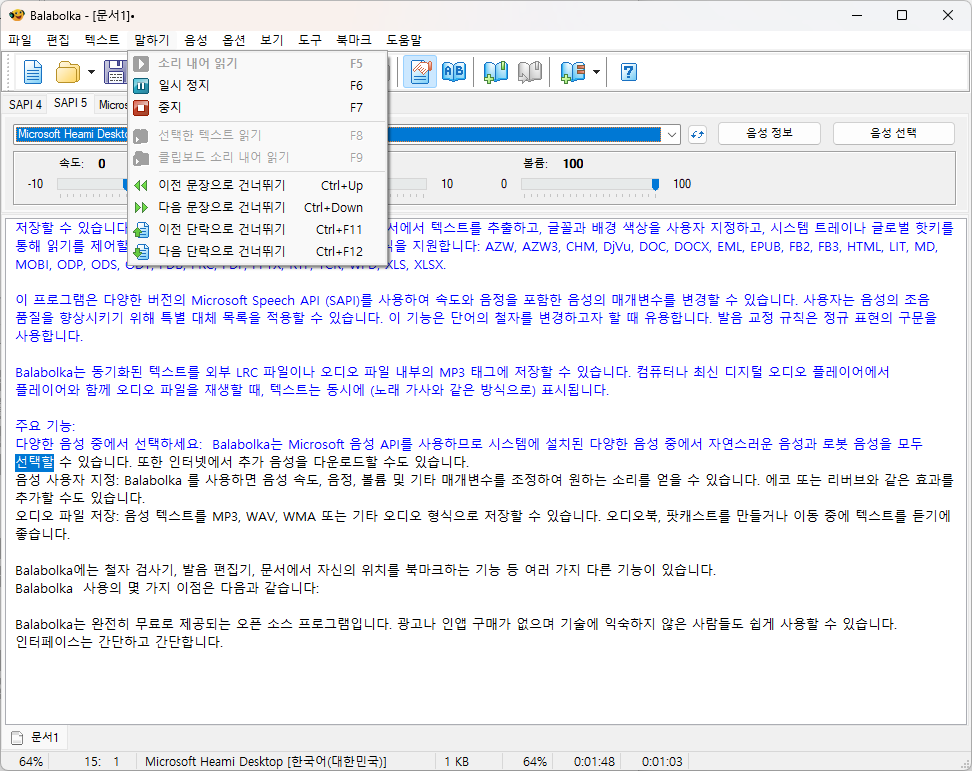Screen dimensions: 972x771
Task: Click the AB book dictionary icon
Action: (454, 72)
